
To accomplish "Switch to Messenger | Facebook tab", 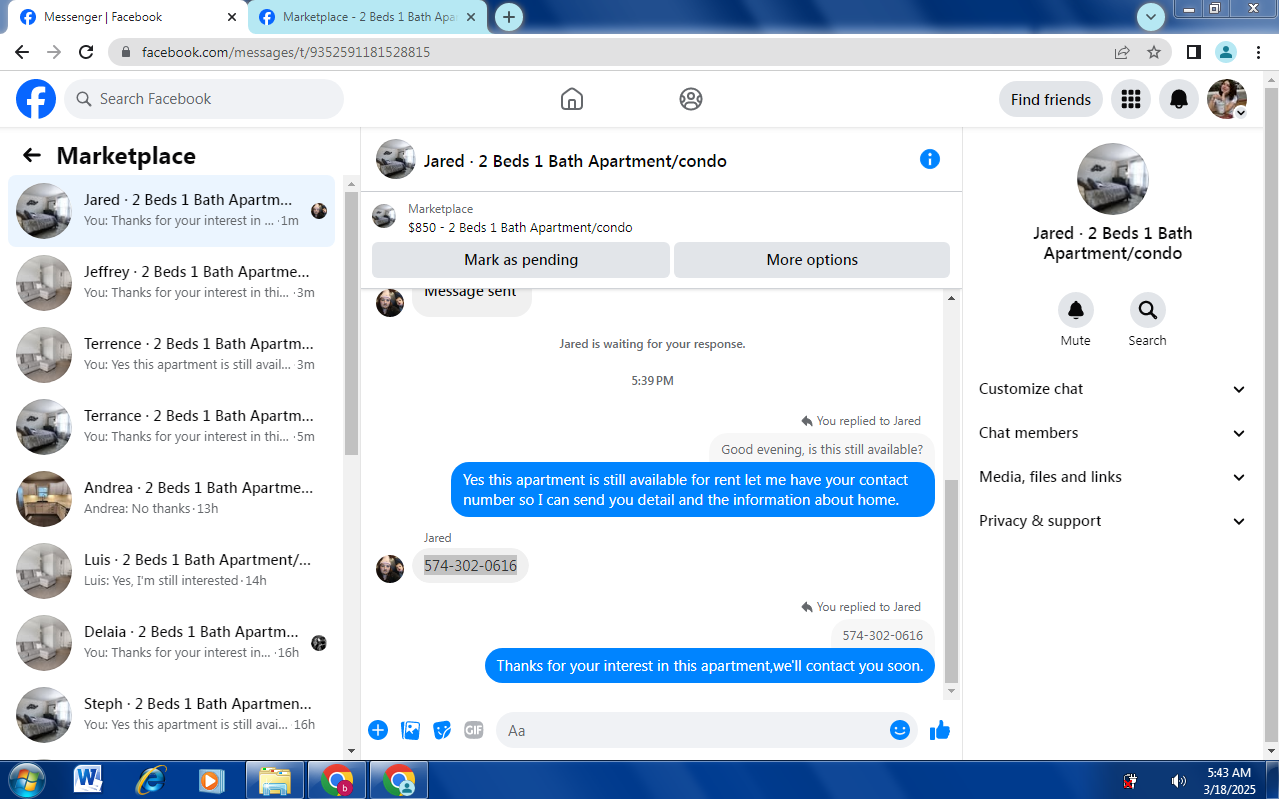I will (x=126, y=17).
